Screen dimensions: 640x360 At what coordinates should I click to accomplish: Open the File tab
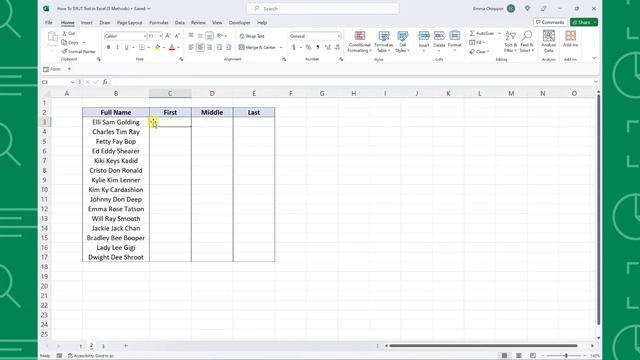click(x=49, y=22)
